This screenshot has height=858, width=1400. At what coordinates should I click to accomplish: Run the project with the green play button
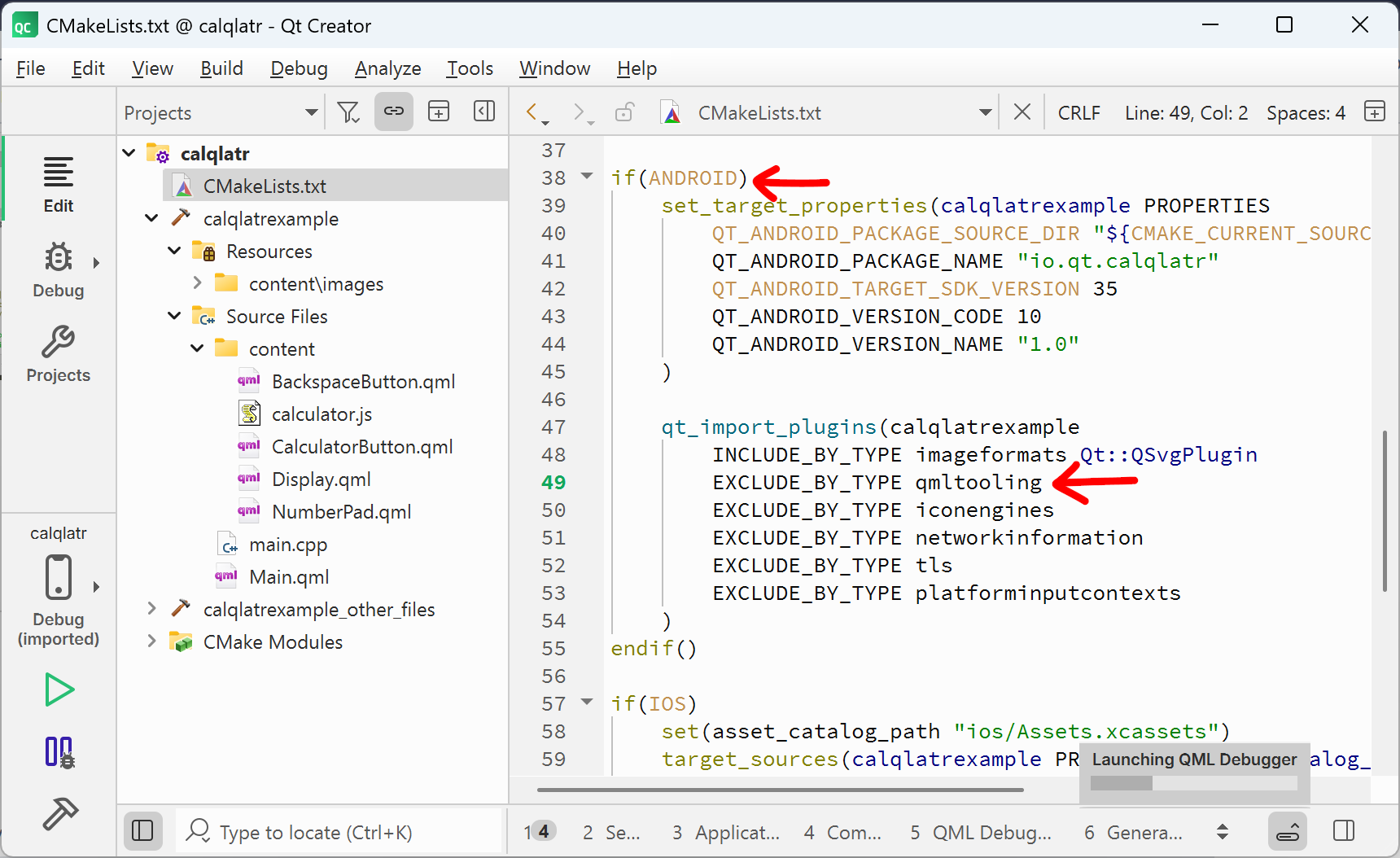point(59,689)
